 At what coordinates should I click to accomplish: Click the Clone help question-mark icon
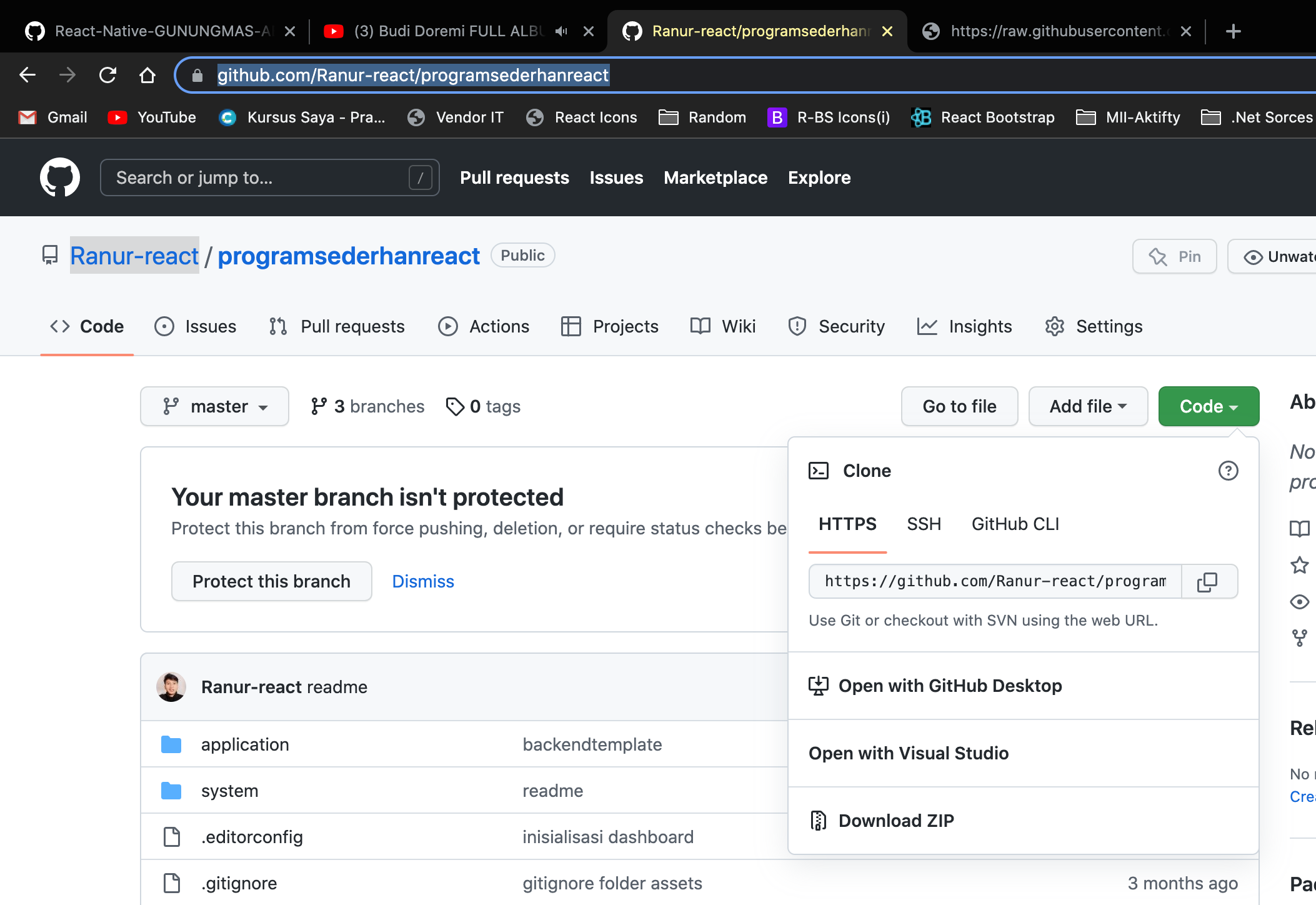point(1228,471)
